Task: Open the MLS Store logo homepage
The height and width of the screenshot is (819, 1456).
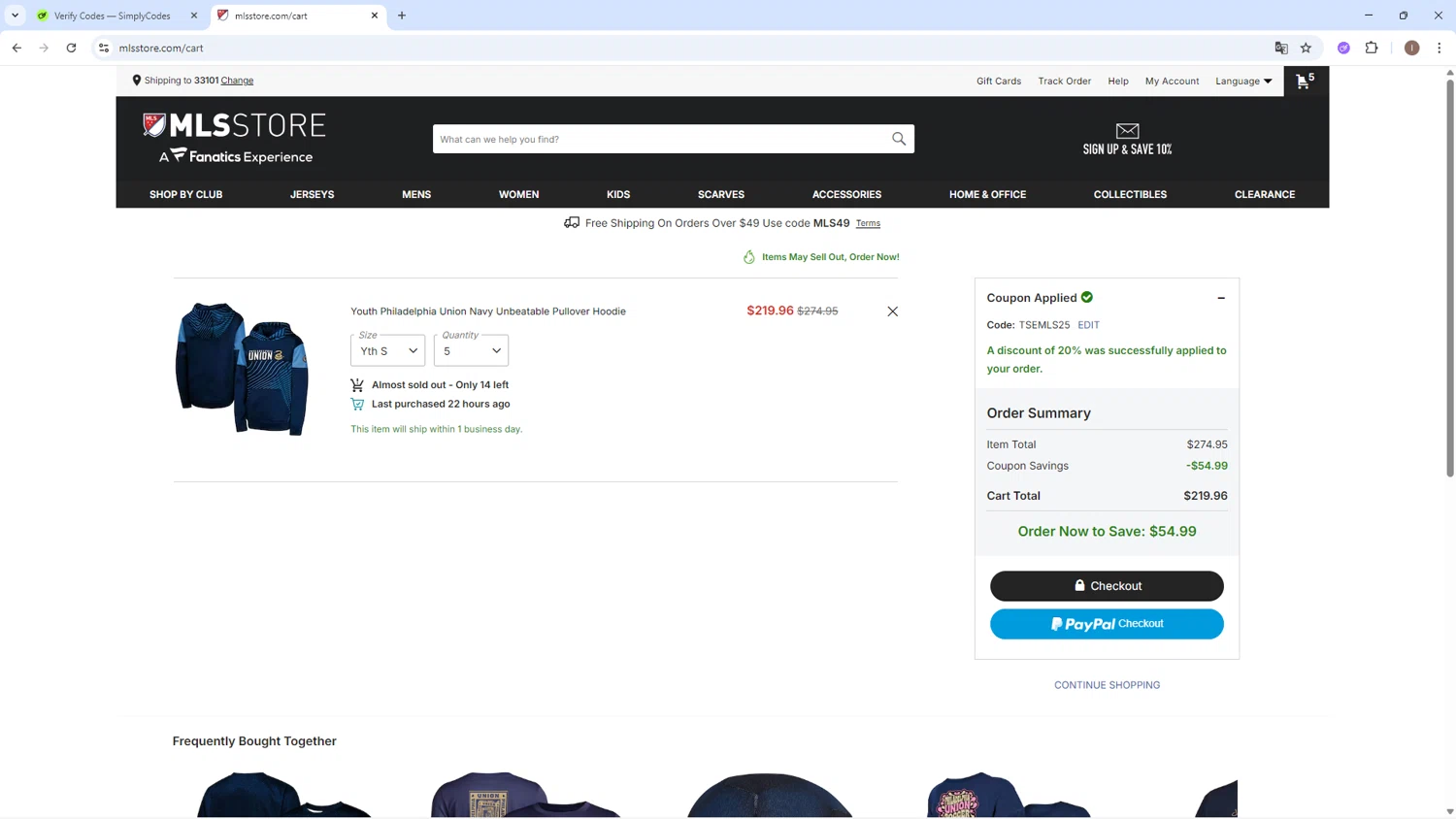Action: (x=234, y=138)
